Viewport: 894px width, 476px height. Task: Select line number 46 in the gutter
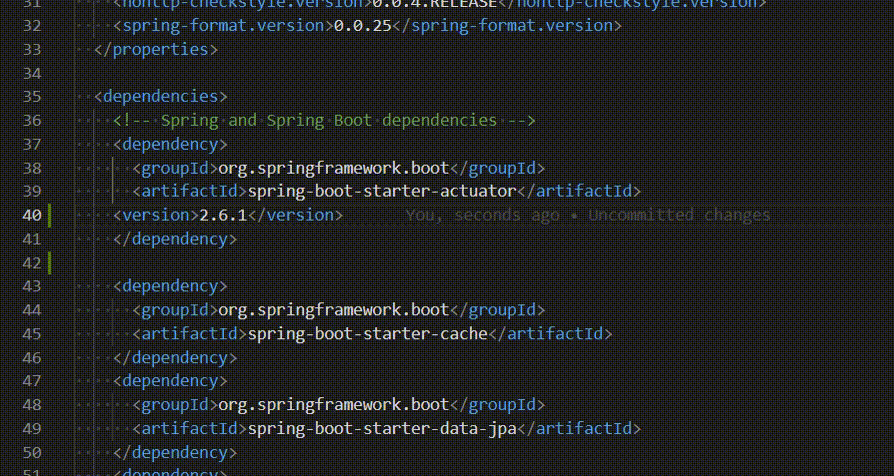coord(32,357)
